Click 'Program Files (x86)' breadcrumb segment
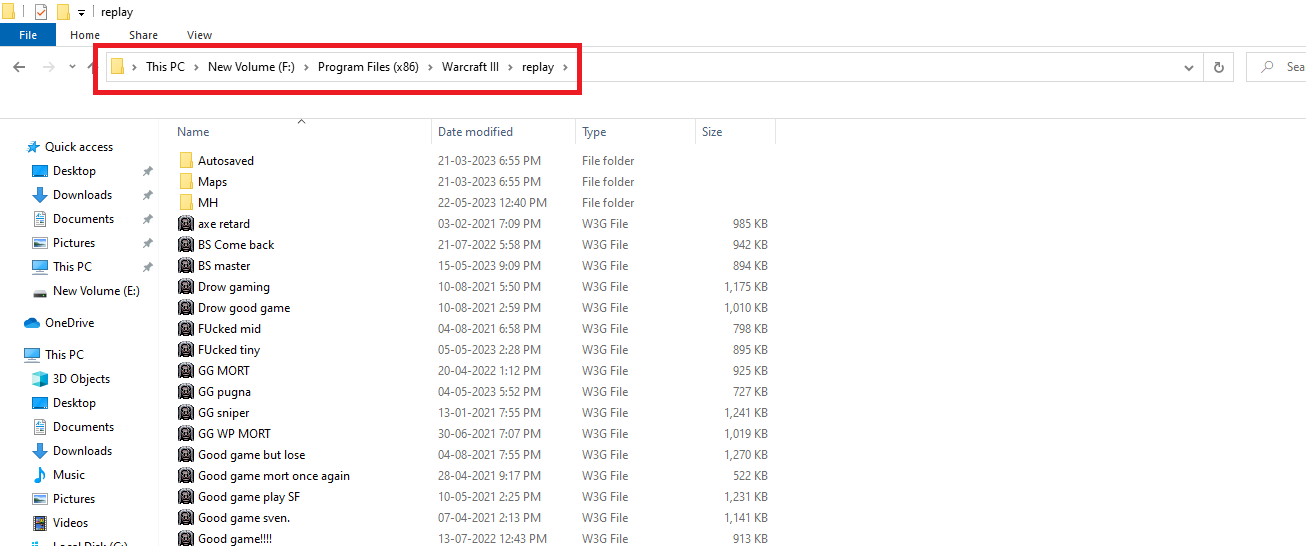Image resolution: width=1306 pixels, height=546 pixels. tap(368, 67)
